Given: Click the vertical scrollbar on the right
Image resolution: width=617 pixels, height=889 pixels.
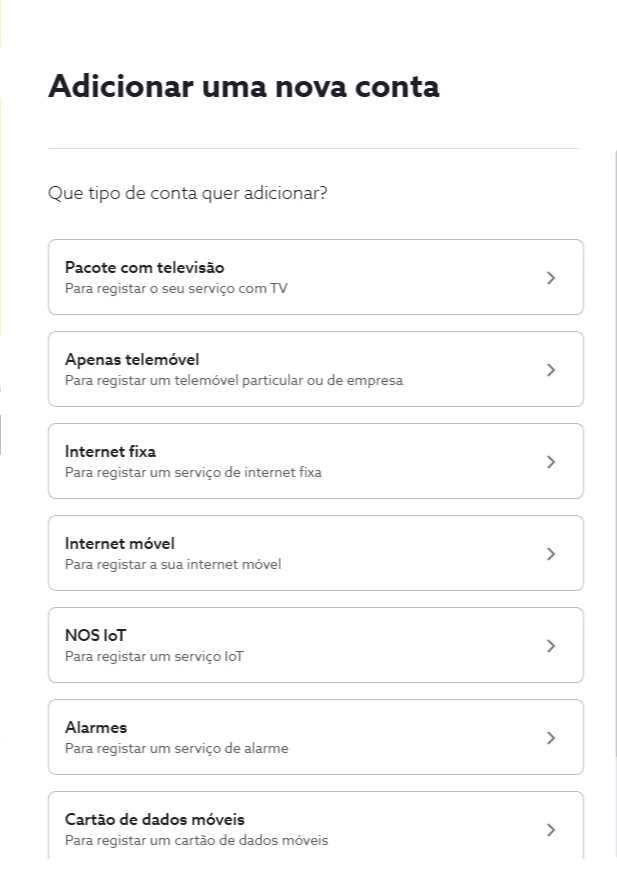Looking at the screenshot, I should (616, 450).
